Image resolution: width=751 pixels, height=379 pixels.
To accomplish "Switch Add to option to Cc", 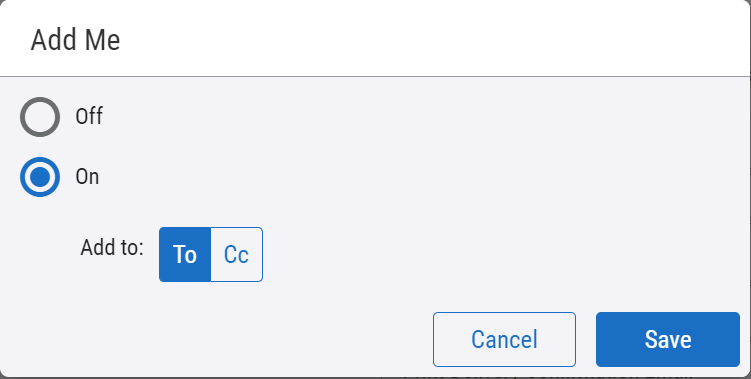I will (237, 254).
